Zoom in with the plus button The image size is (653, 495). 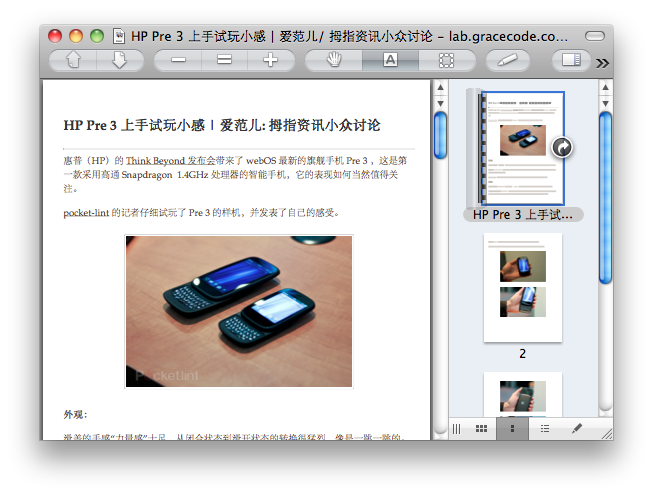pos(271,60)
